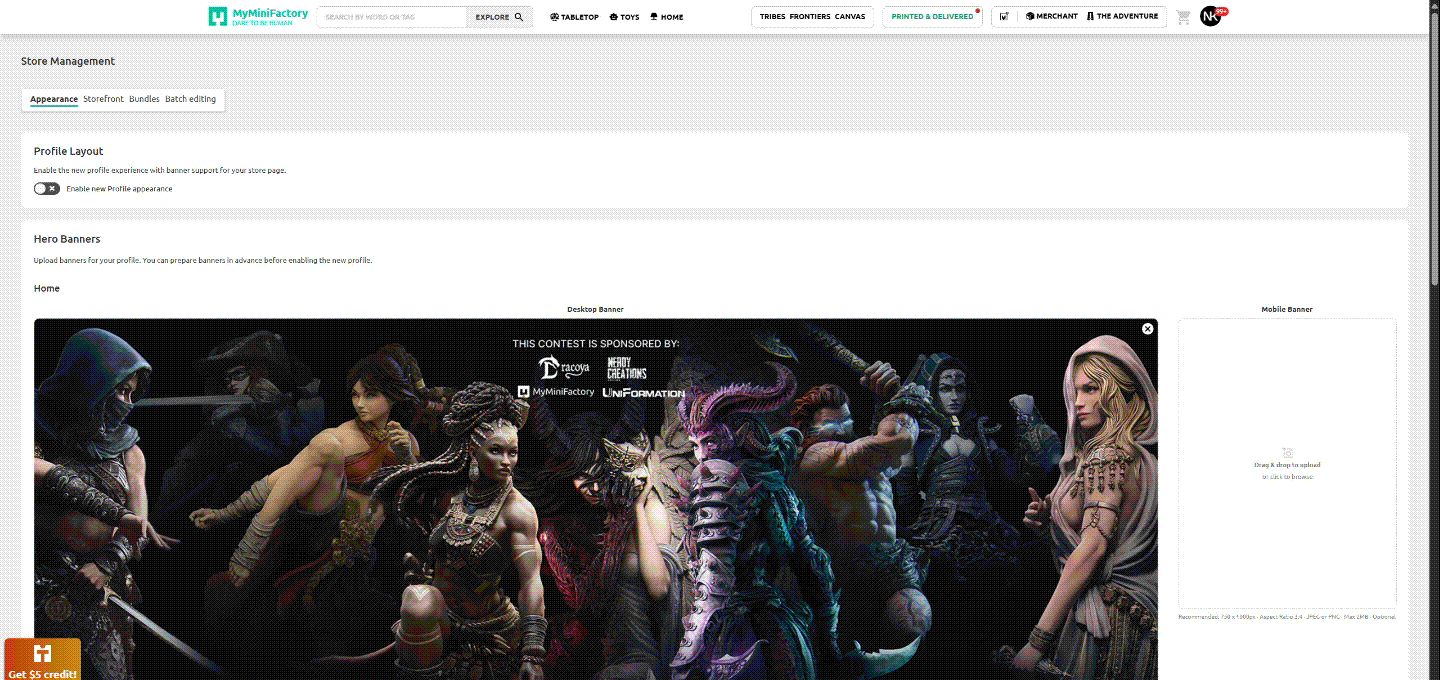
Task: Click the search magnifier icon
Action: [517, 16]
